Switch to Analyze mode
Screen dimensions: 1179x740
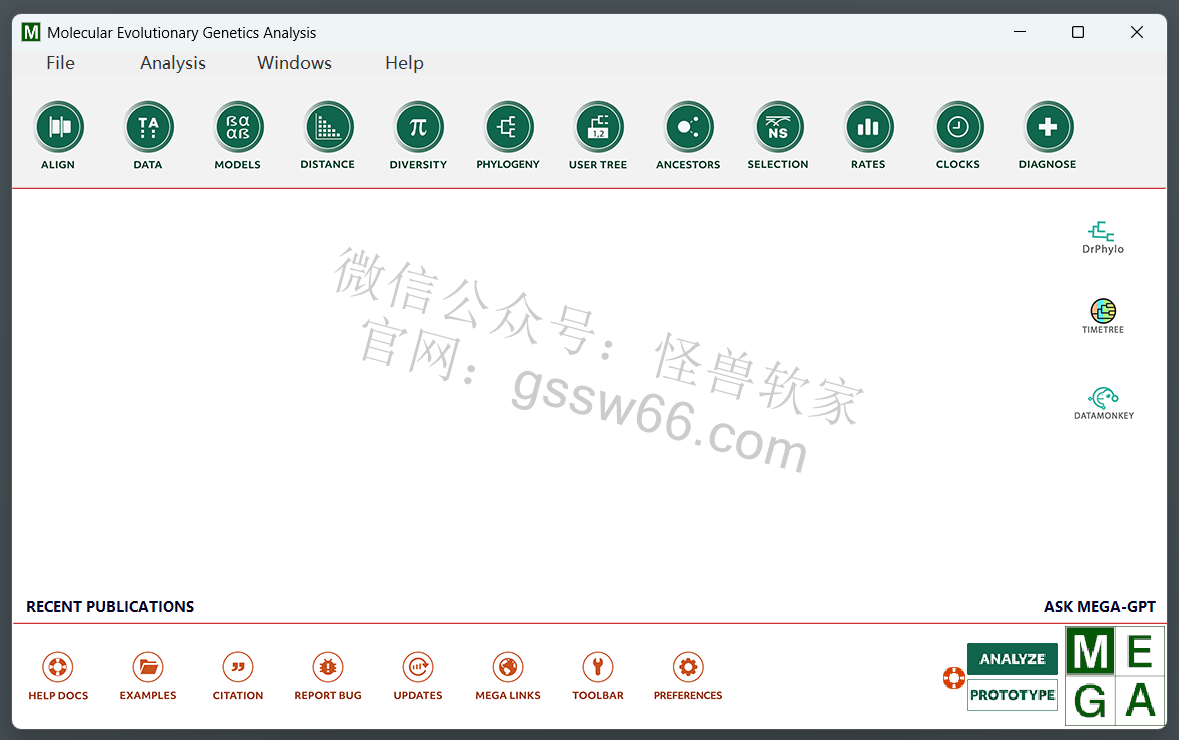[1012, 659]
